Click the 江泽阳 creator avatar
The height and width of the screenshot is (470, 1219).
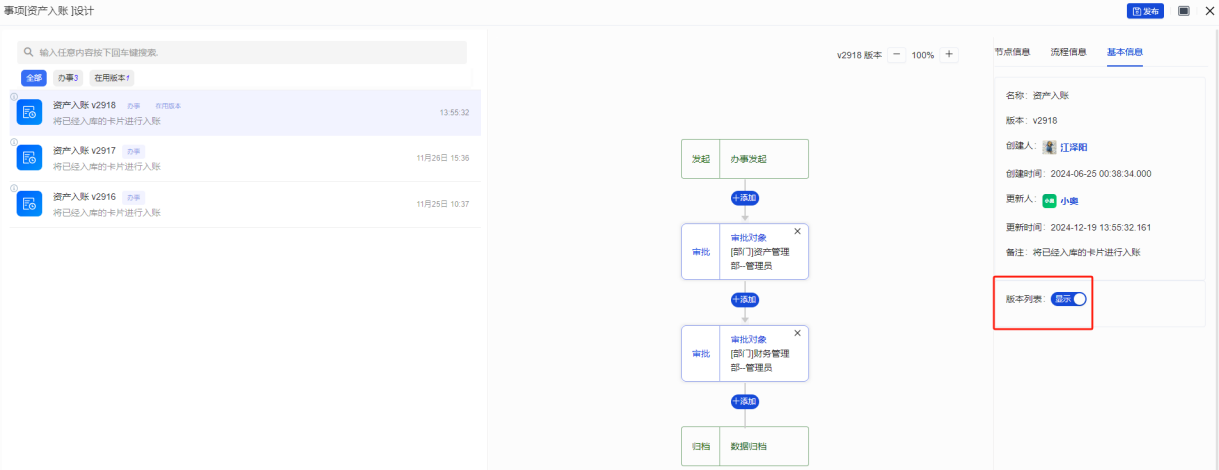1049,147
